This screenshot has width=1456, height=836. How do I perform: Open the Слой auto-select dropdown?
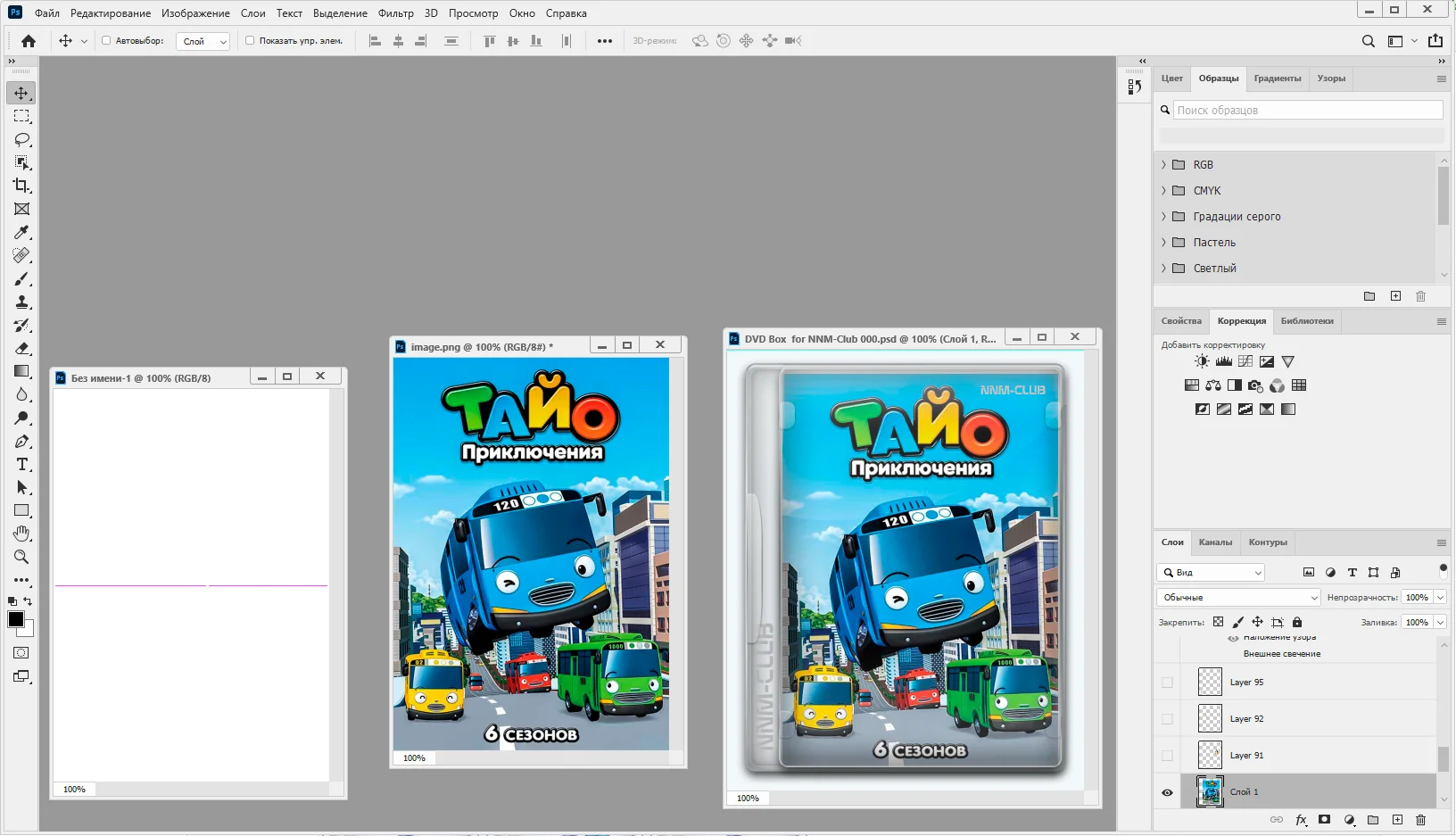click(203, 41)
